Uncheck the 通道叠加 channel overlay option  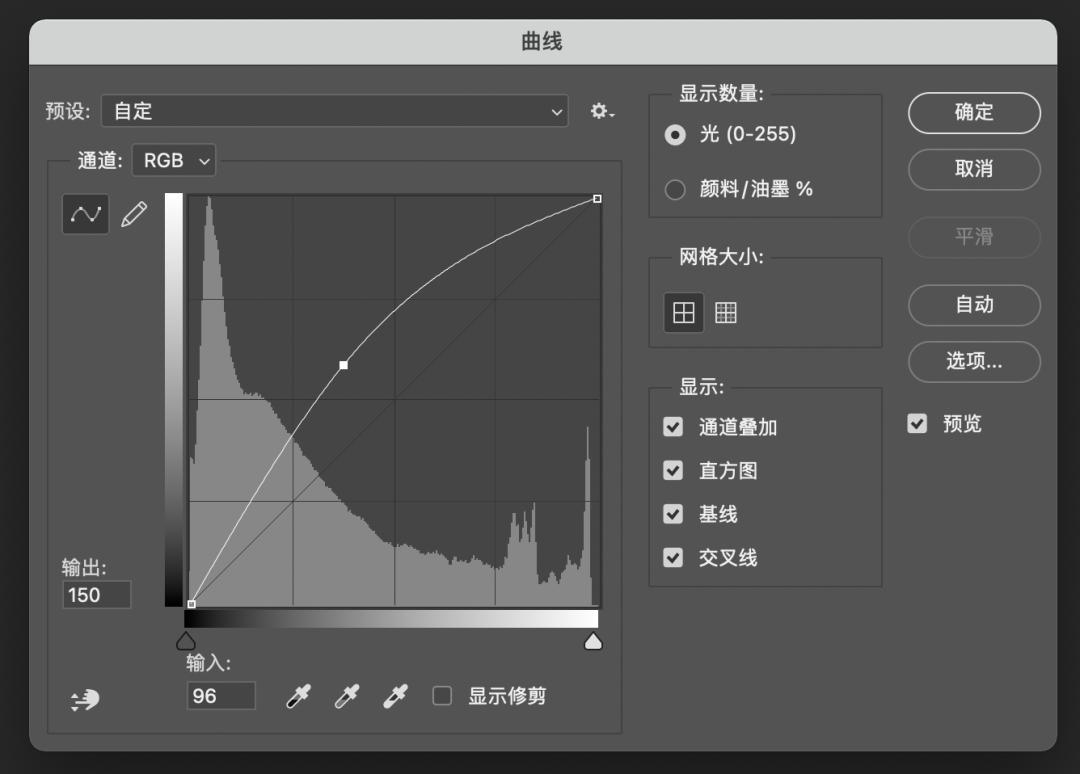pos(672,426)
